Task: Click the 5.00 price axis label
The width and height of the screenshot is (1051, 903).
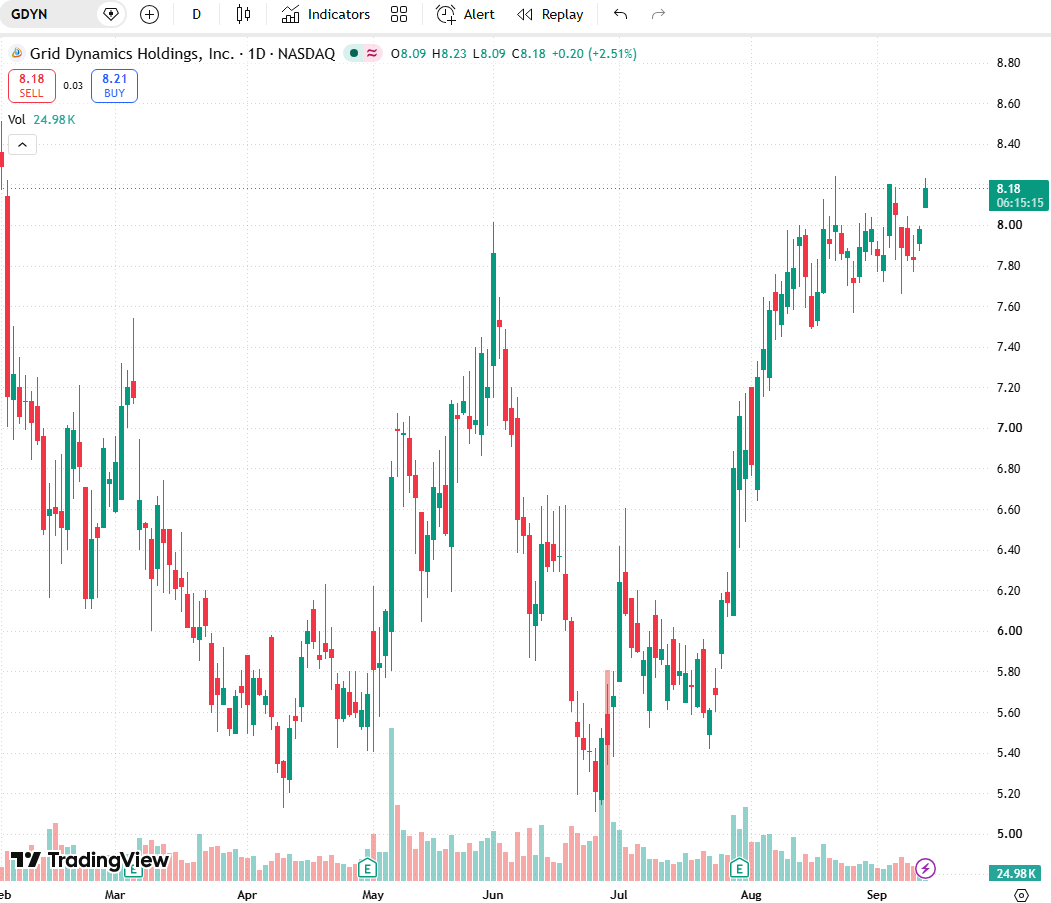Action: click(x=1009, y=834)
